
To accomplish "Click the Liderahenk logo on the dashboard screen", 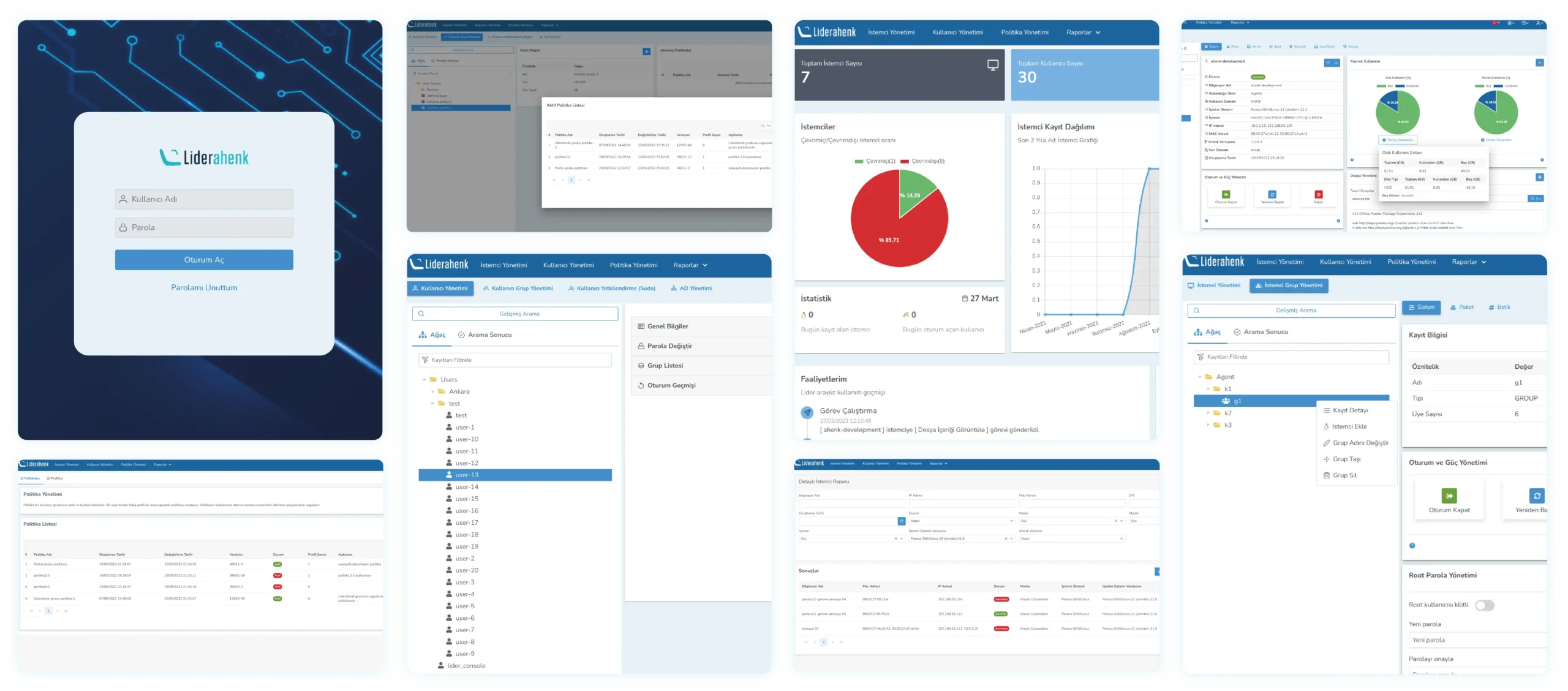I will coord(827,32).
